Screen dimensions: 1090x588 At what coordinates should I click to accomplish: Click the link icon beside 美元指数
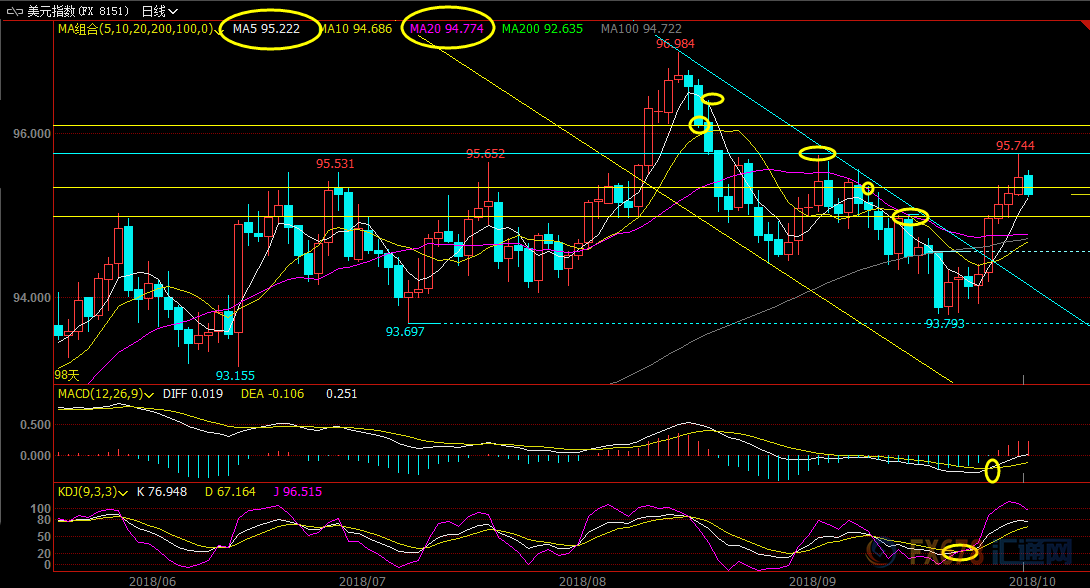(x=15, y=12)
